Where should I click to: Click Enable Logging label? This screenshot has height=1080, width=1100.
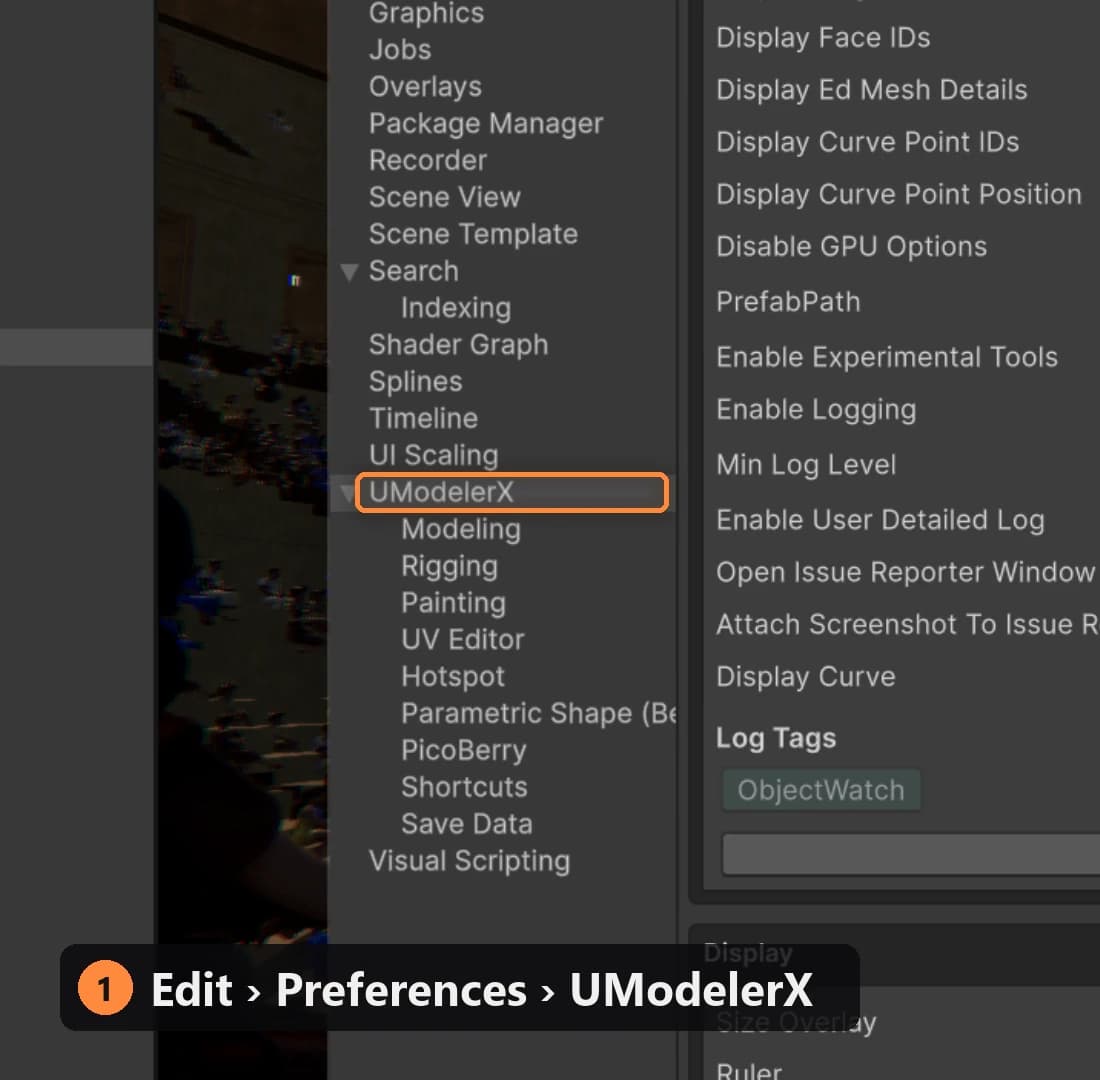coord(816,410)
